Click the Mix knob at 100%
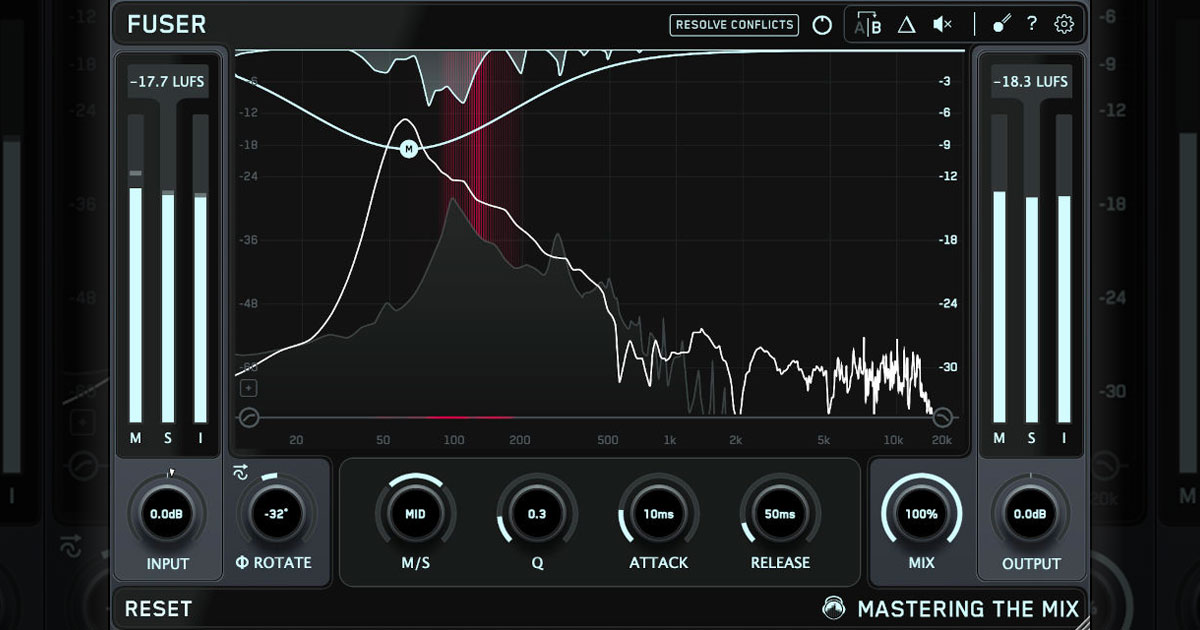 (921, 515)
